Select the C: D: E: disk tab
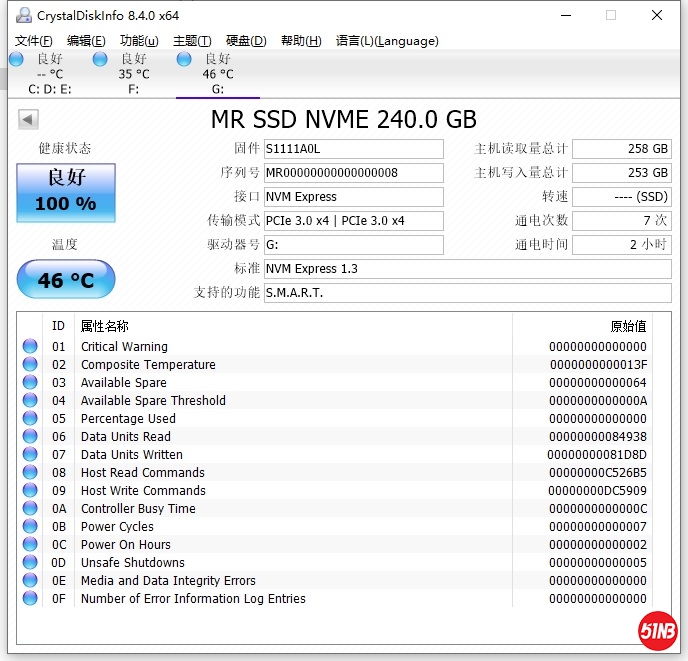Viewport: 688px width, 661px height. click(x=48, y=74)
